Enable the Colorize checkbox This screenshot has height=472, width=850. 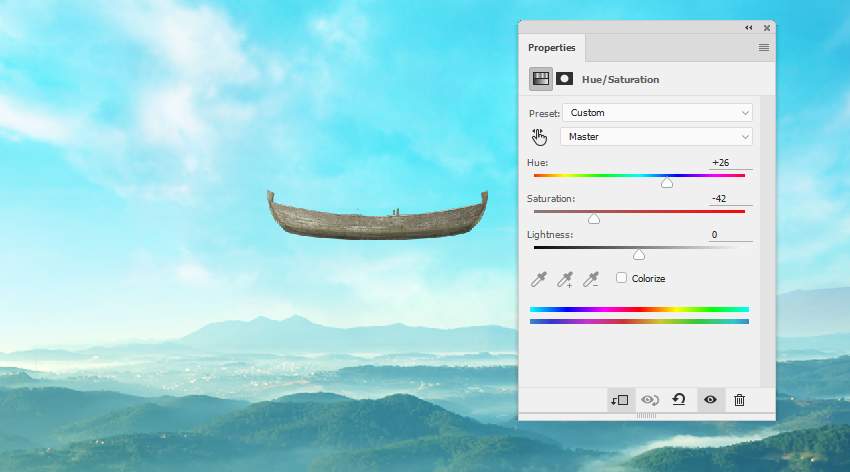click(621, 278)
